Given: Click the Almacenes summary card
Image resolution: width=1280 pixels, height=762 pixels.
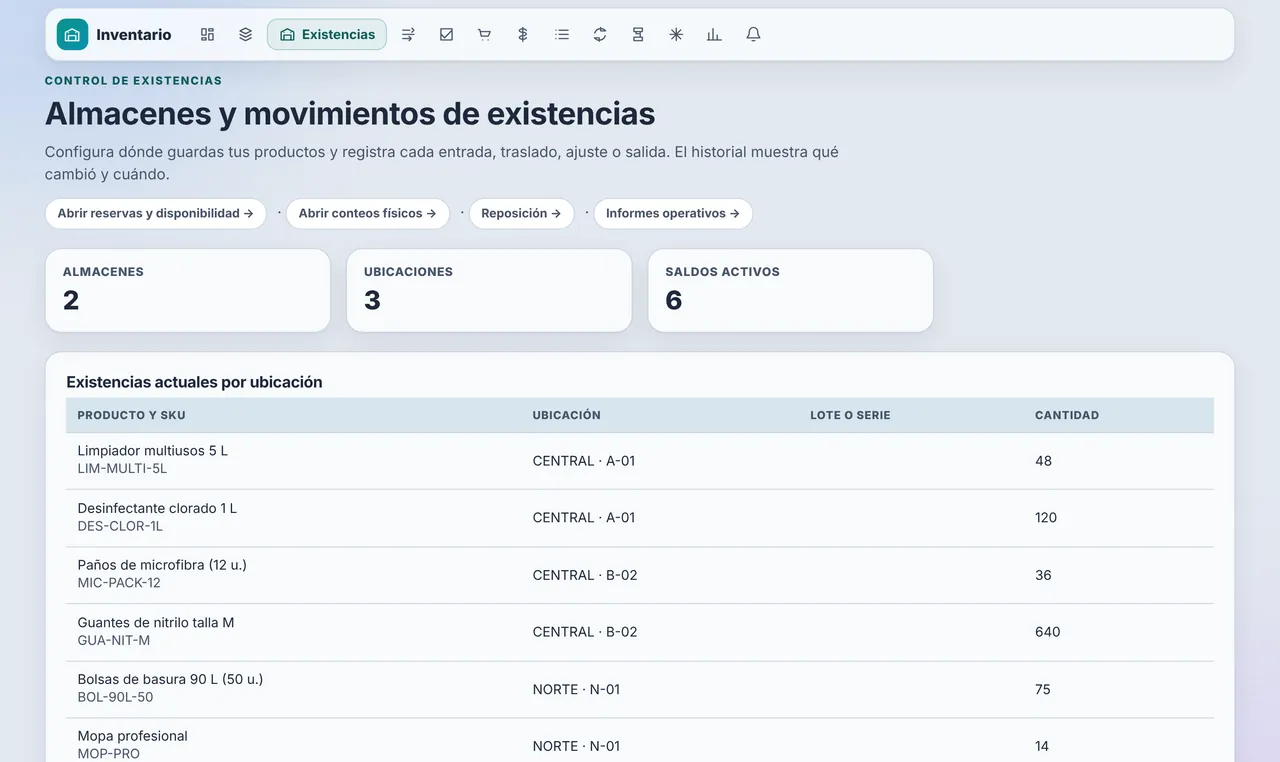Looking at the screenshot, I should 188,290.
